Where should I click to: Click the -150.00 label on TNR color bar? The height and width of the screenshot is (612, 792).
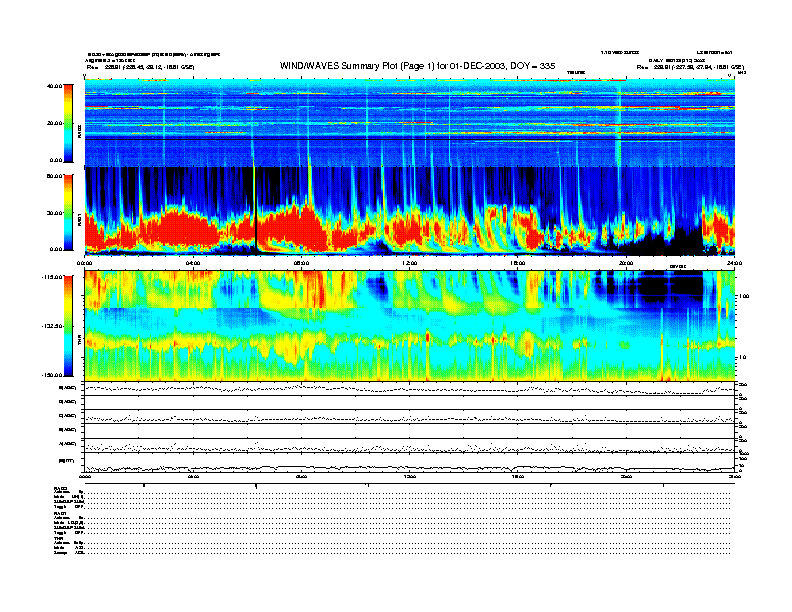[52, 375]
